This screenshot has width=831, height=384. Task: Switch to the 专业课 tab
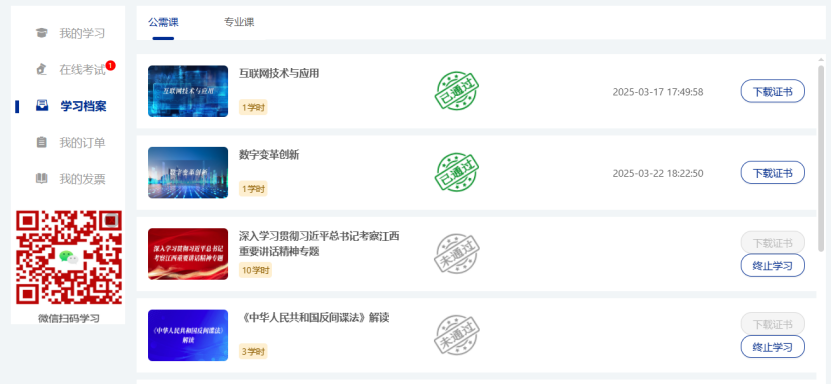point(239,22)
